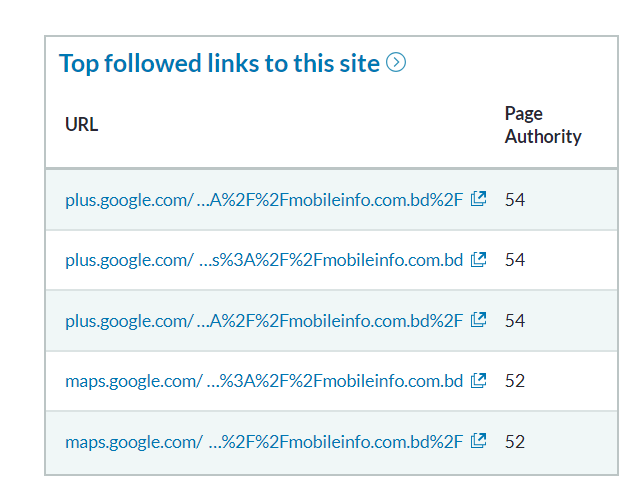Screen dimensions: 634x497
Task: Click the 'URL' column header
Action: (x=81, y=125)
